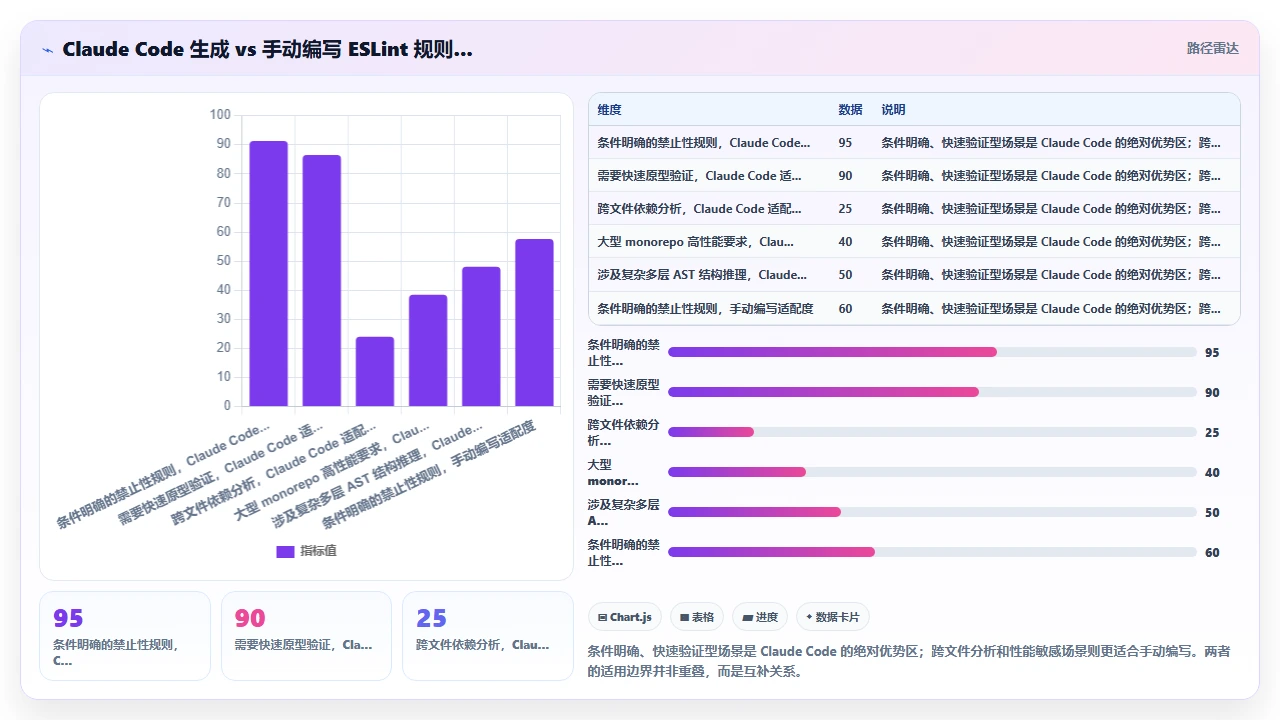Viewport: 1280px width, 720px height.
Task: Open the stat card showing 95
Action: 125,636
